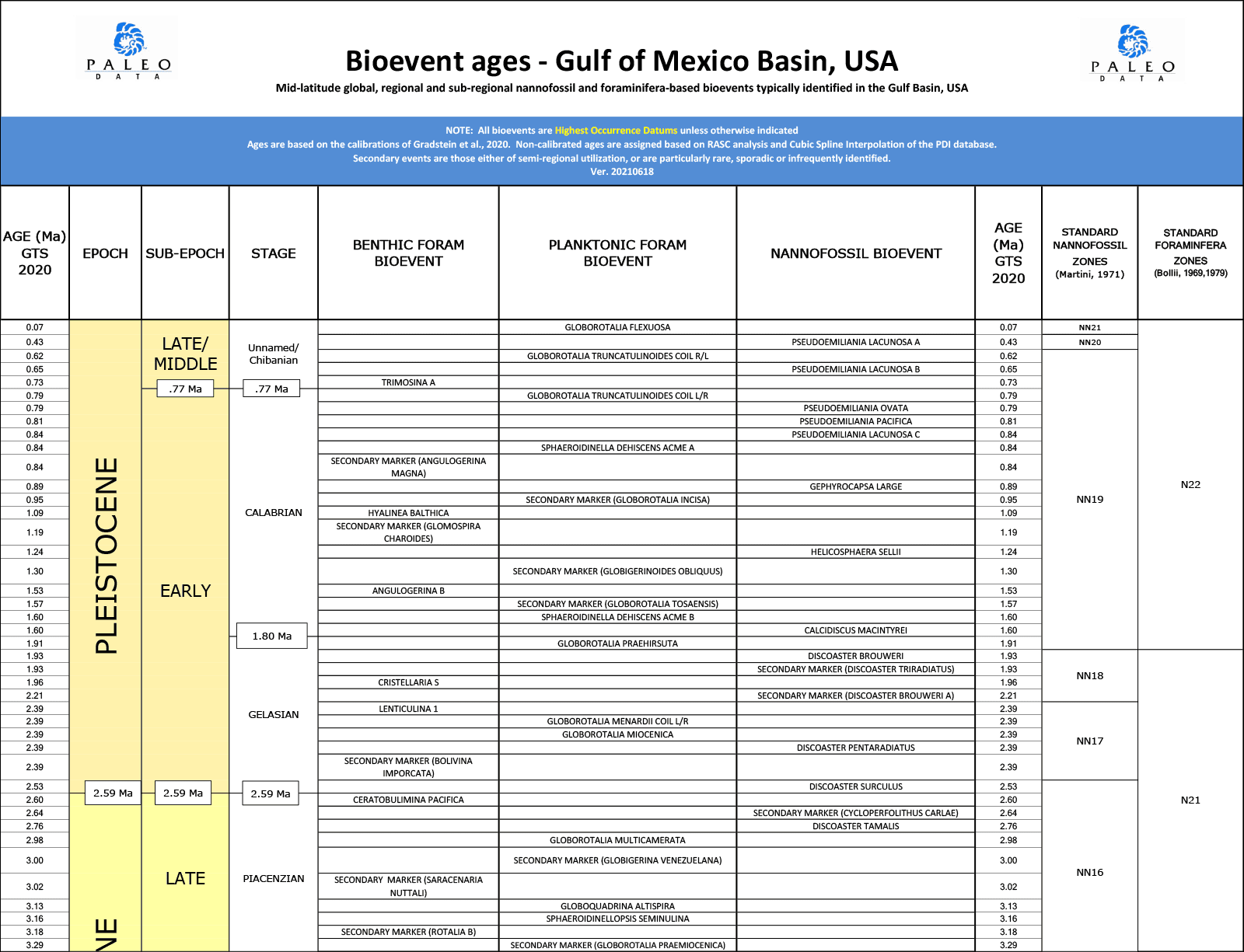Click GLOBOQUADRINA ALTISPIRA cell
This screenshot has height=952, width=1244.
617,906
